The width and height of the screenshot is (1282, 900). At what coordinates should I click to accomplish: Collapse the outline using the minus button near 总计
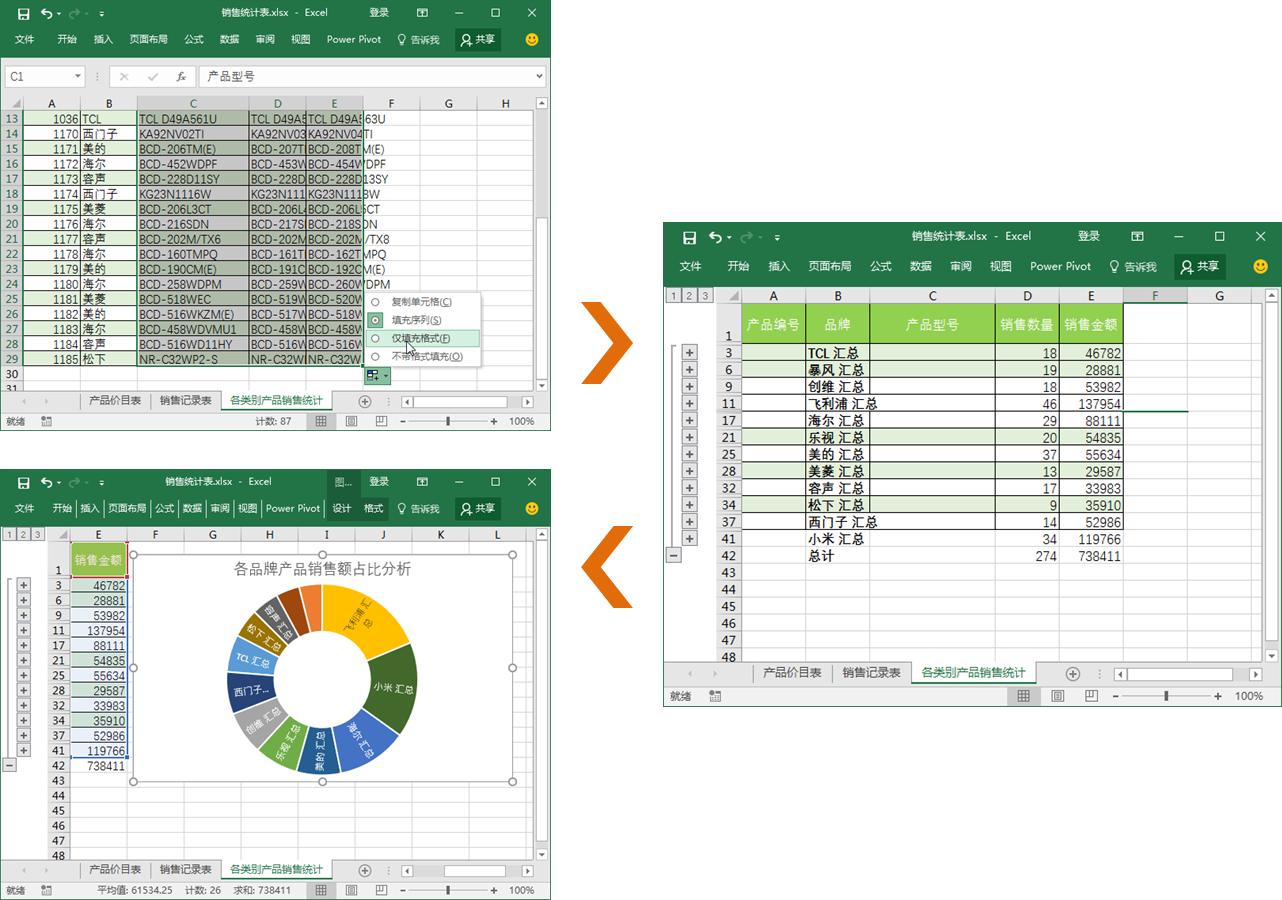point(674,556)
